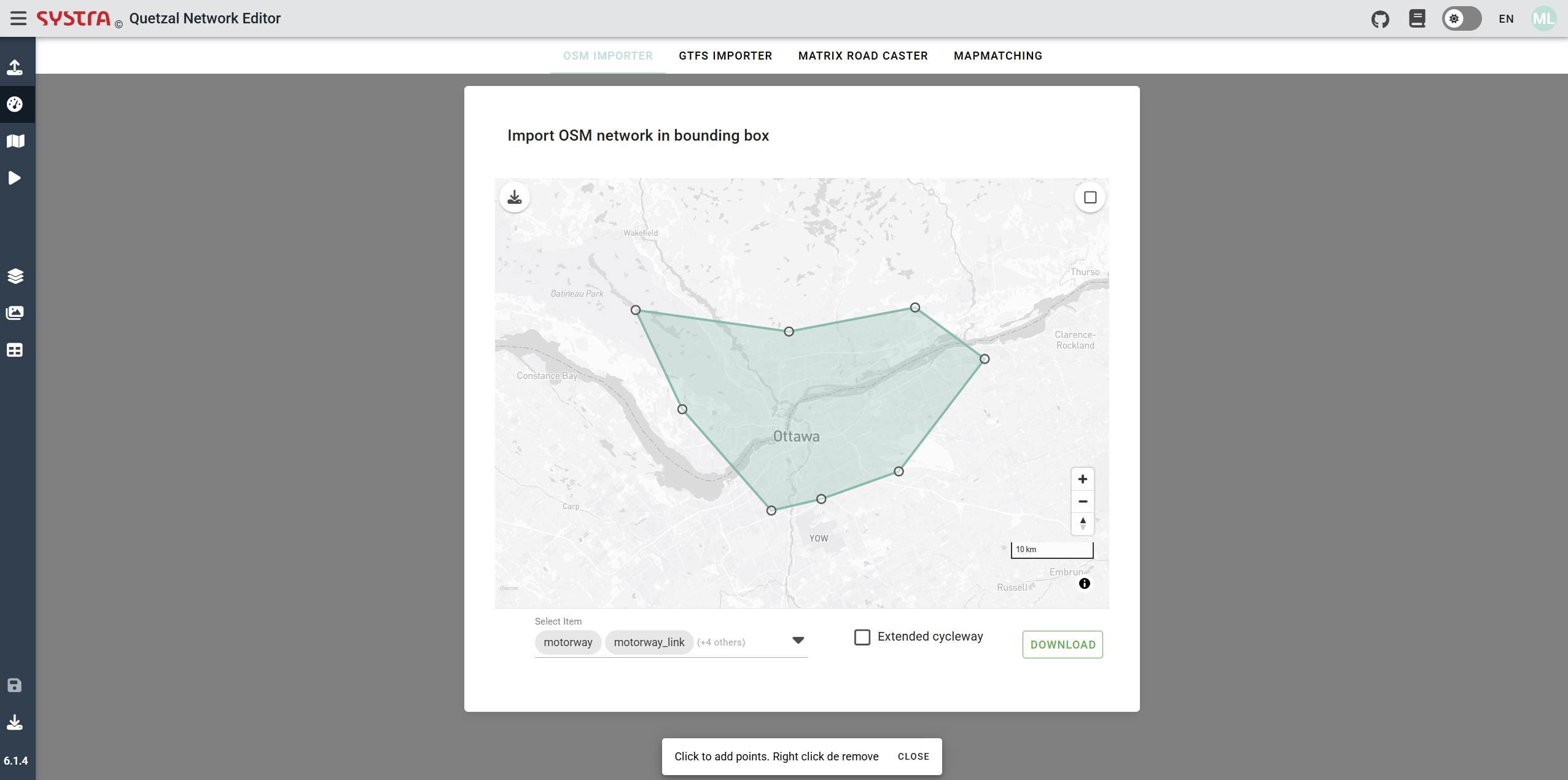The image size is (1568, 780).
Task: Click the motorway_link chip
Action: click(649, 642)
